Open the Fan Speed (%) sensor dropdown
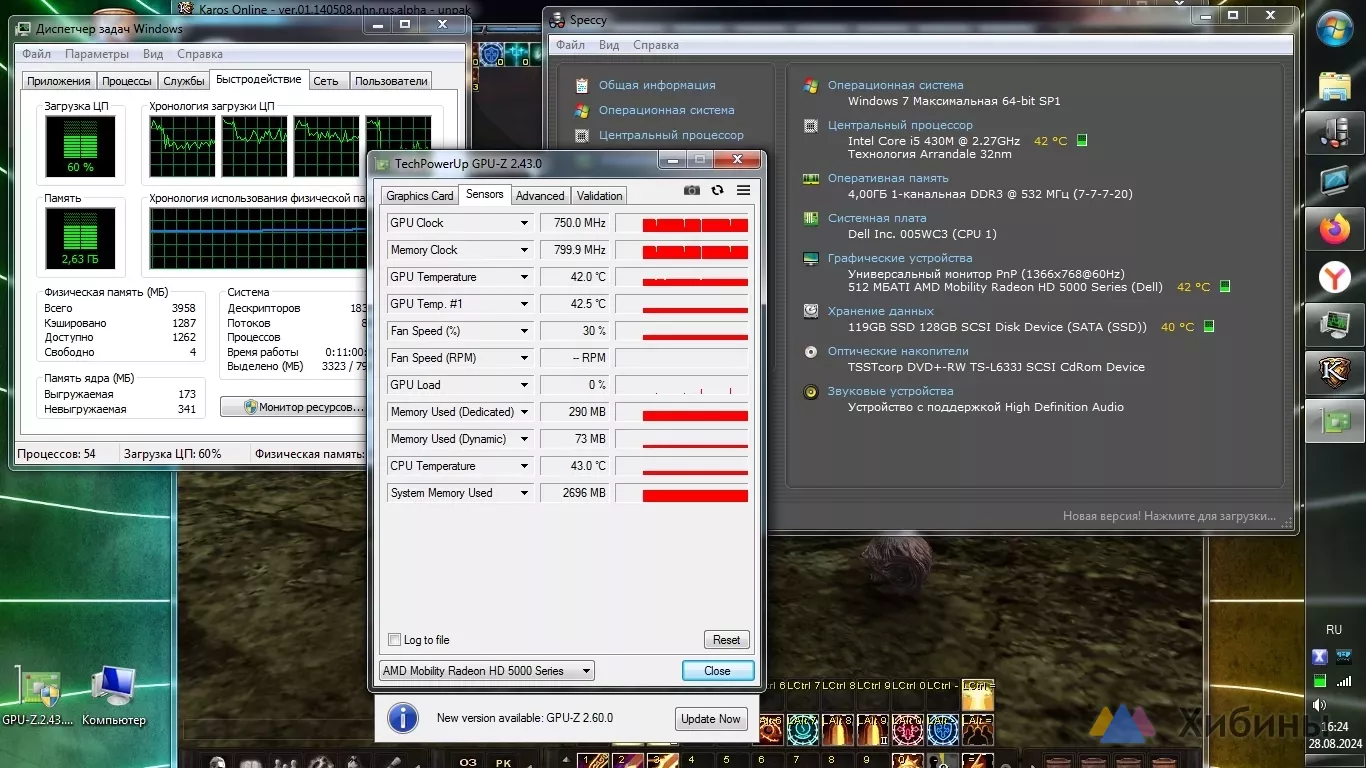1366x768 pixels. click(x=524, y=331)
